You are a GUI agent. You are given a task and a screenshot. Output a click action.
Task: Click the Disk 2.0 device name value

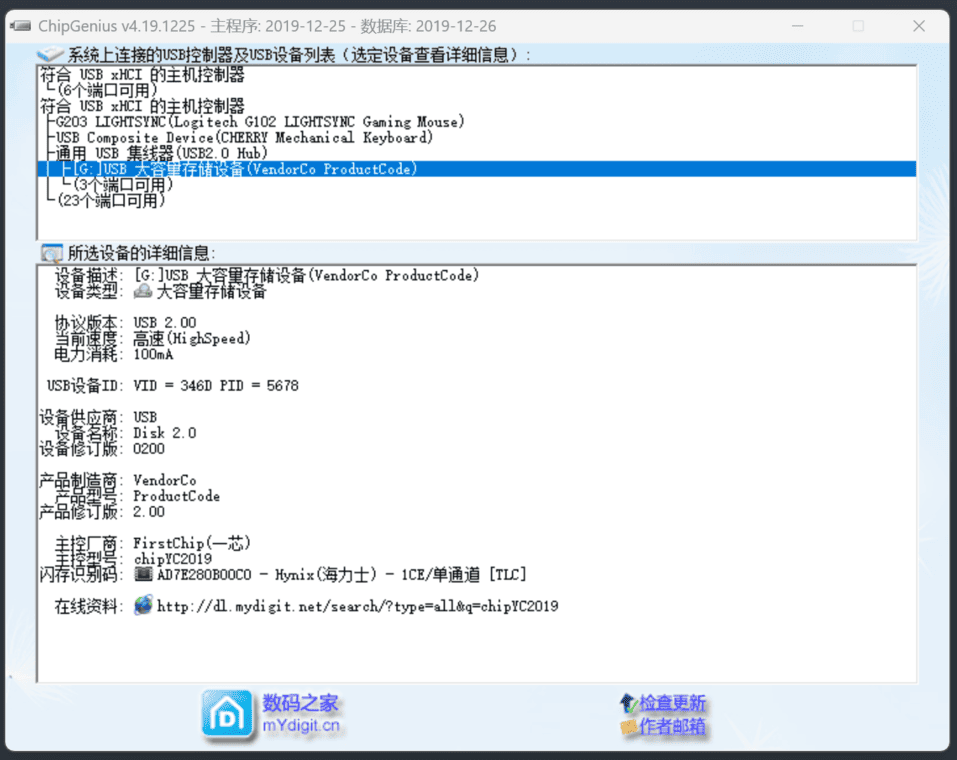tap(165, 433)
